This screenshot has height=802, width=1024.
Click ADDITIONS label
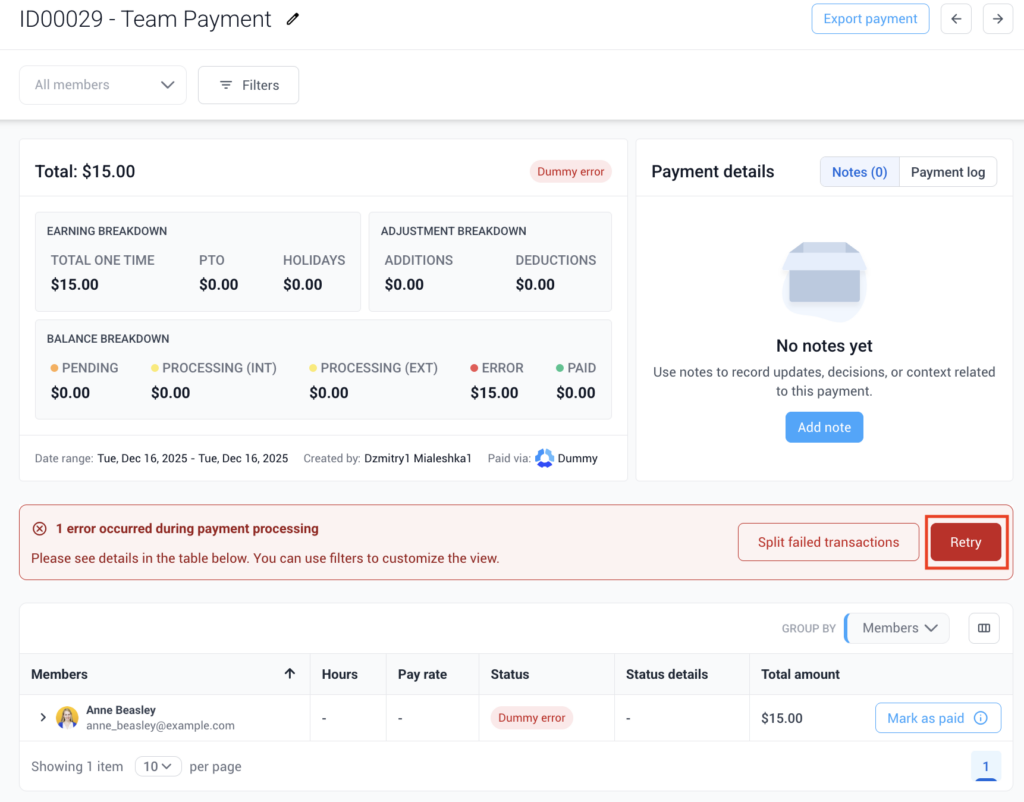pos(419,260)
